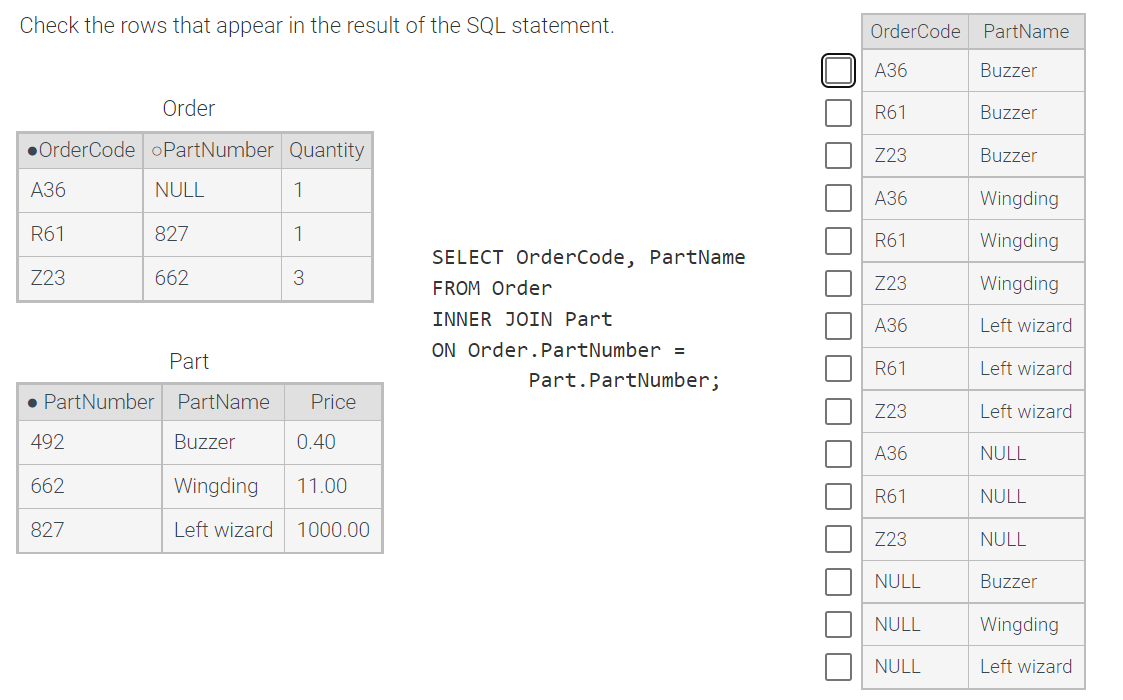Check the box for row NULL Buzzer

point(838,581)
